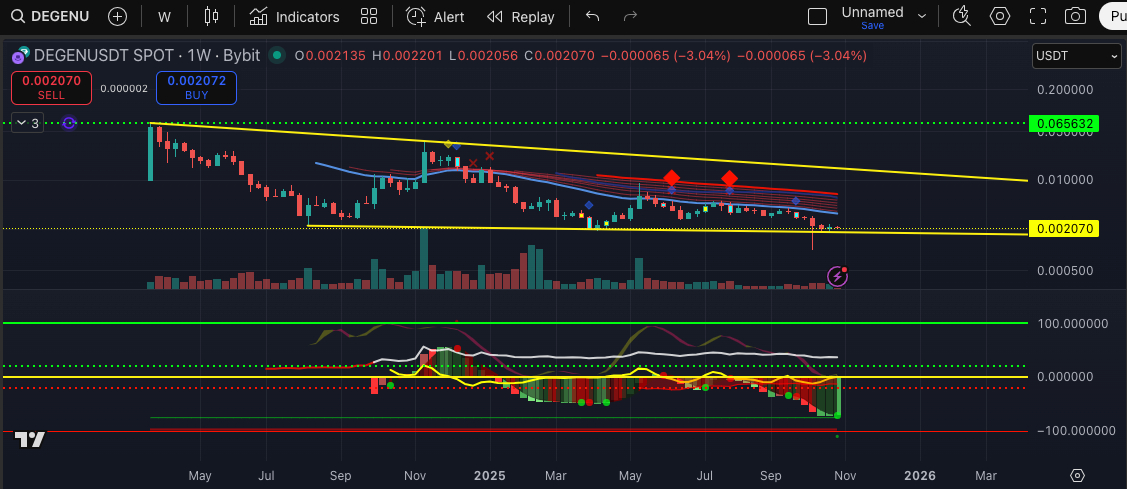Add symbol to compare with plus icon

tap(117, 17)
